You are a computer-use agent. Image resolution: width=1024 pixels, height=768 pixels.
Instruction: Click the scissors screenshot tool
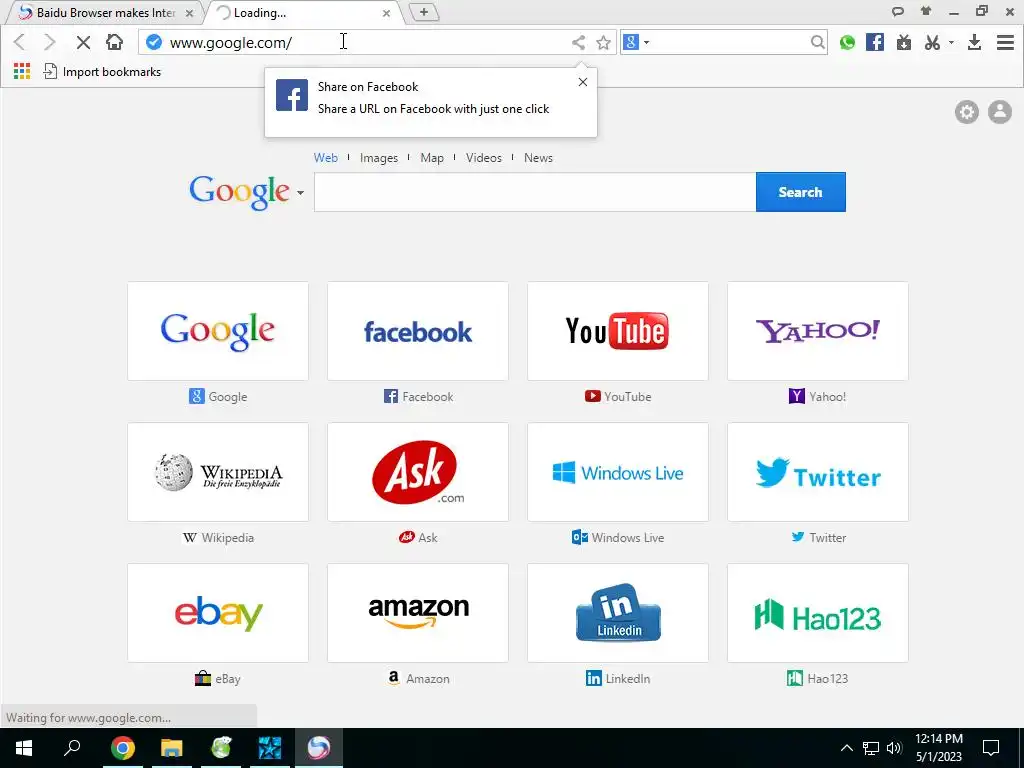pyautogui.click(x=932, y=42)
